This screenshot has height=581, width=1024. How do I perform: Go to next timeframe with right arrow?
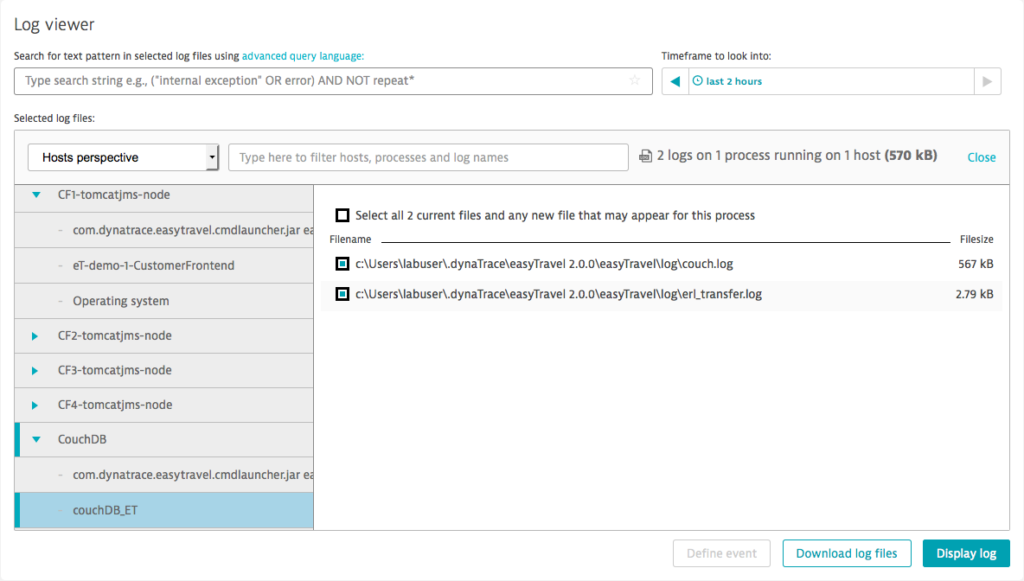(987, 82)
